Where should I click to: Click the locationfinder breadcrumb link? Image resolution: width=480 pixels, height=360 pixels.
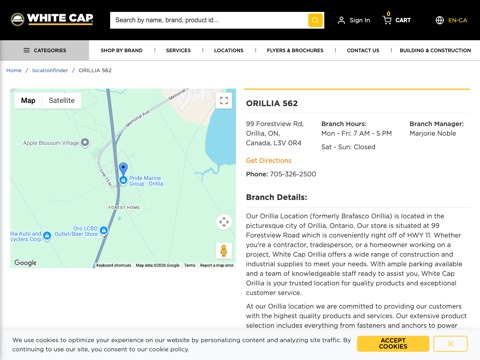coord(50,70)
